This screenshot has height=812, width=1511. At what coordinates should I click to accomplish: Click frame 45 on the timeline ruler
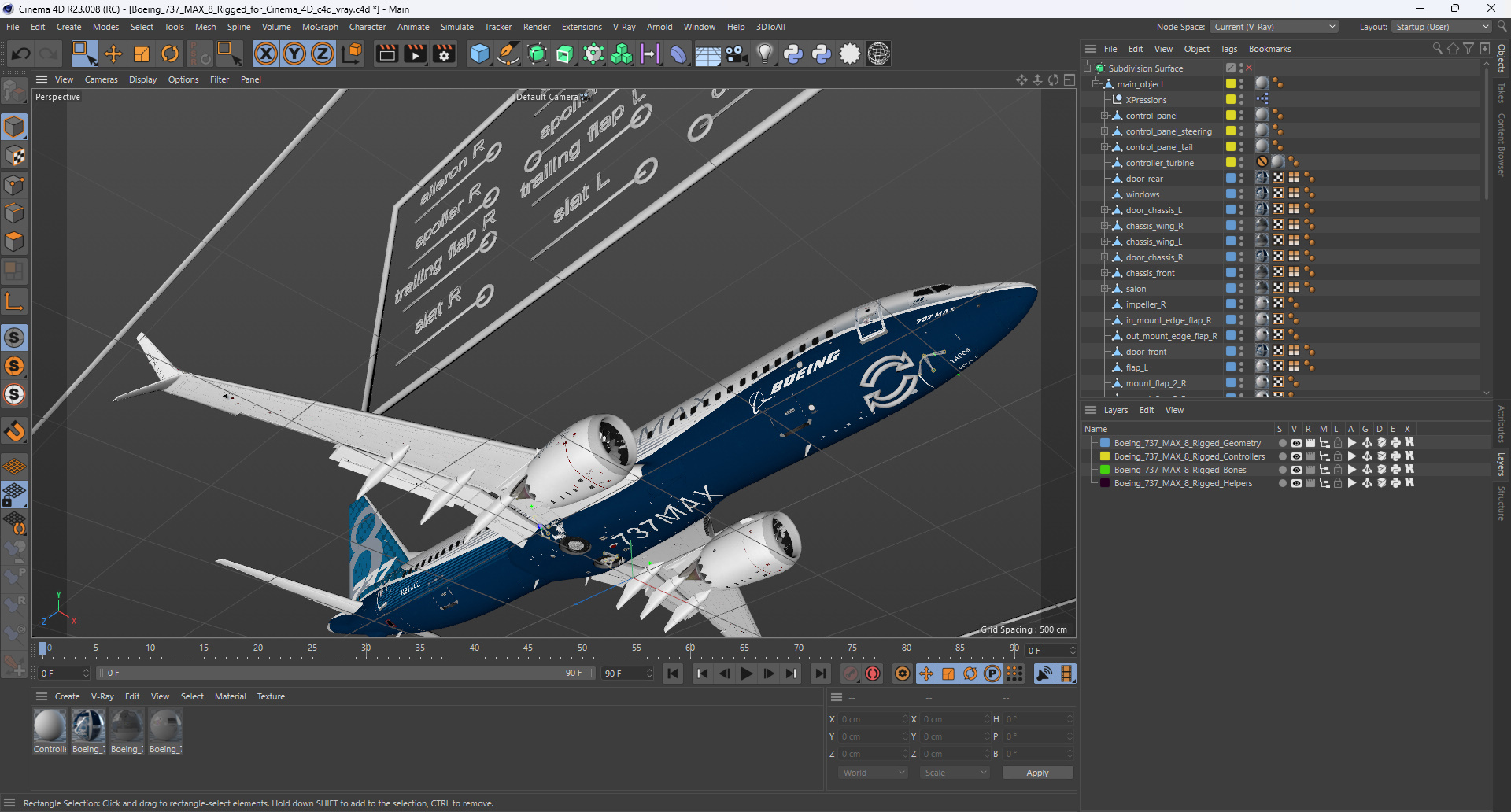(528, 648)
